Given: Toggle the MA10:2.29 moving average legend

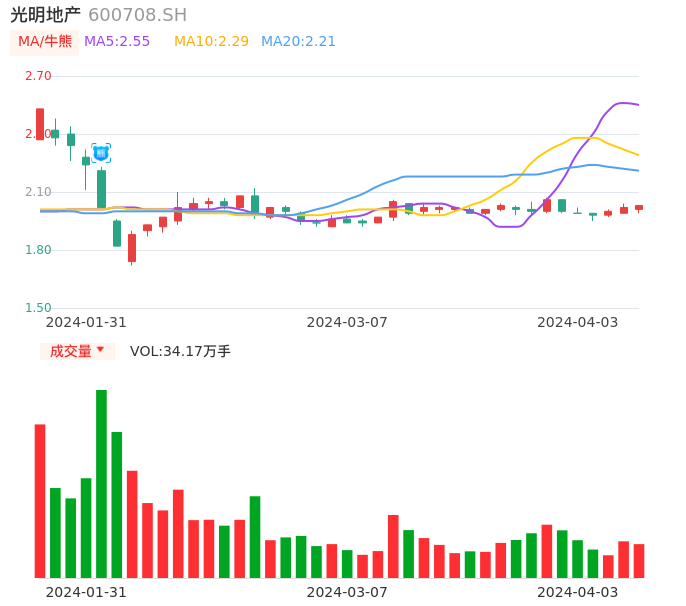Looking at the screenshot, I should click(x=211, y=42).
